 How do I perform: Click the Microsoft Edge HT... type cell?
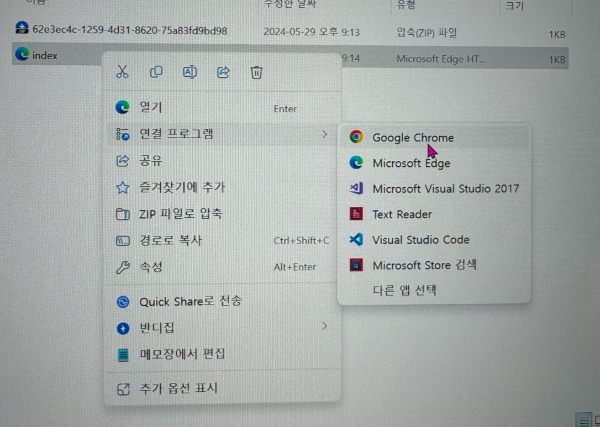440,59
